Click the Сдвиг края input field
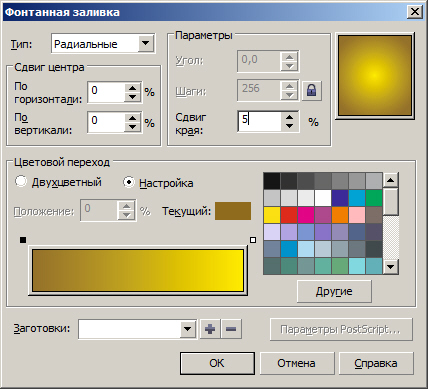 pos(260,122)
